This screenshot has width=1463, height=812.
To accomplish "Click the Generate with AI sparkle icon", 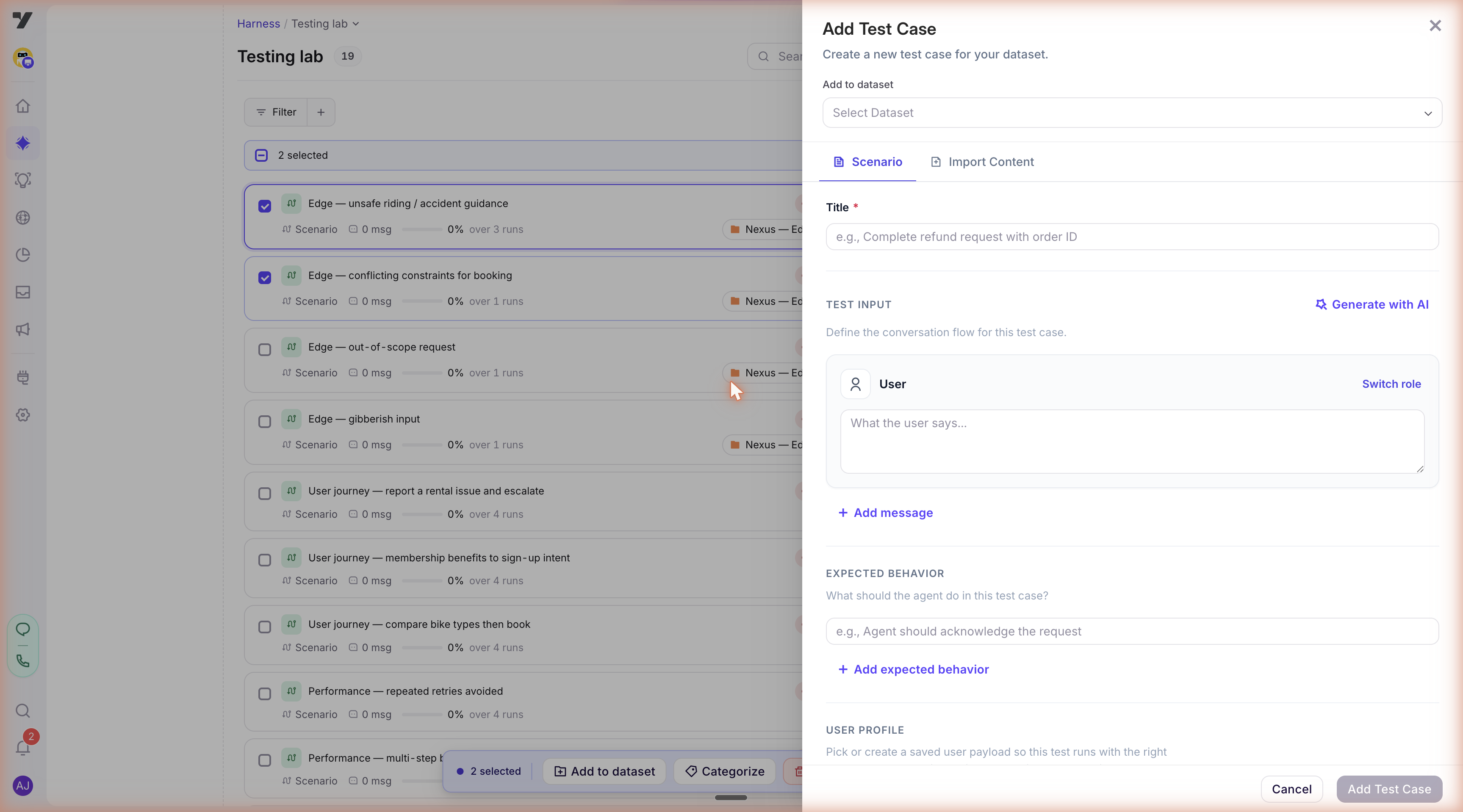I will pos(1321,305).
